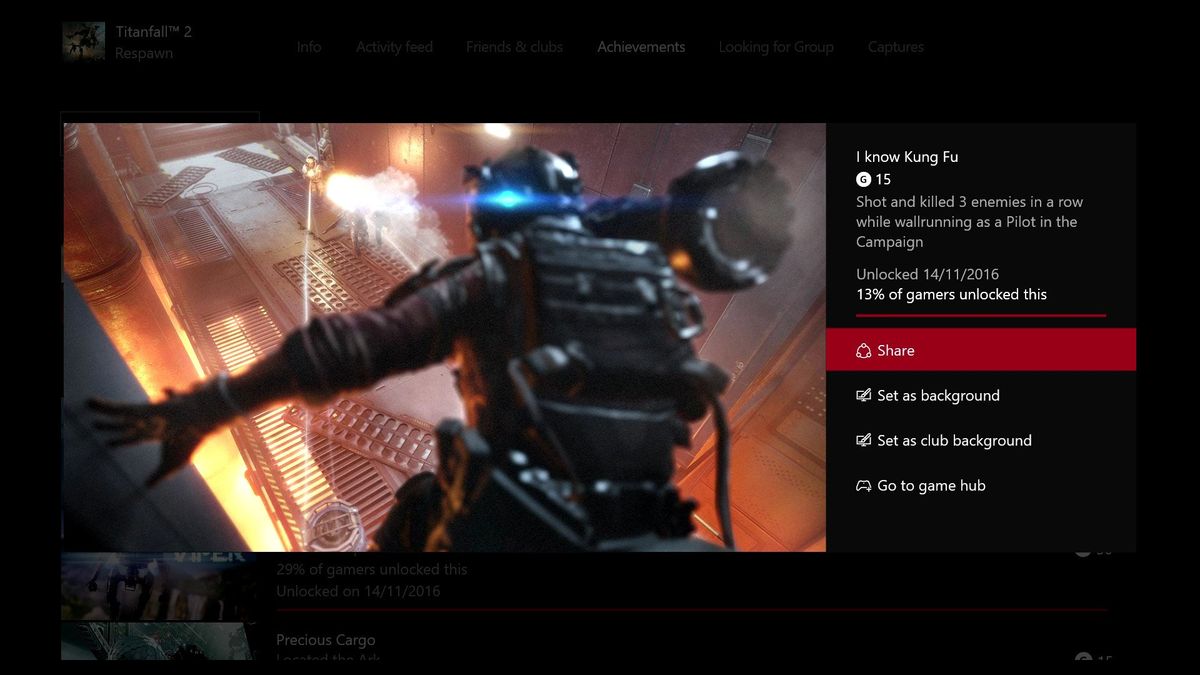
Task: Switch to the Captures tab
Action: coord(895,46)
